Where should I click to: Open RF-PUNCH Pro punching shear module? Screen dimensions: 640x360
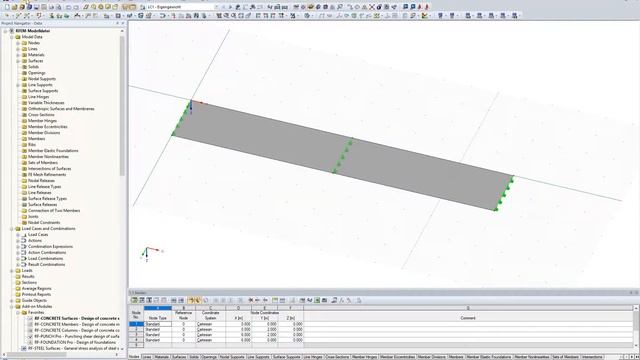(x=77, y=336)
